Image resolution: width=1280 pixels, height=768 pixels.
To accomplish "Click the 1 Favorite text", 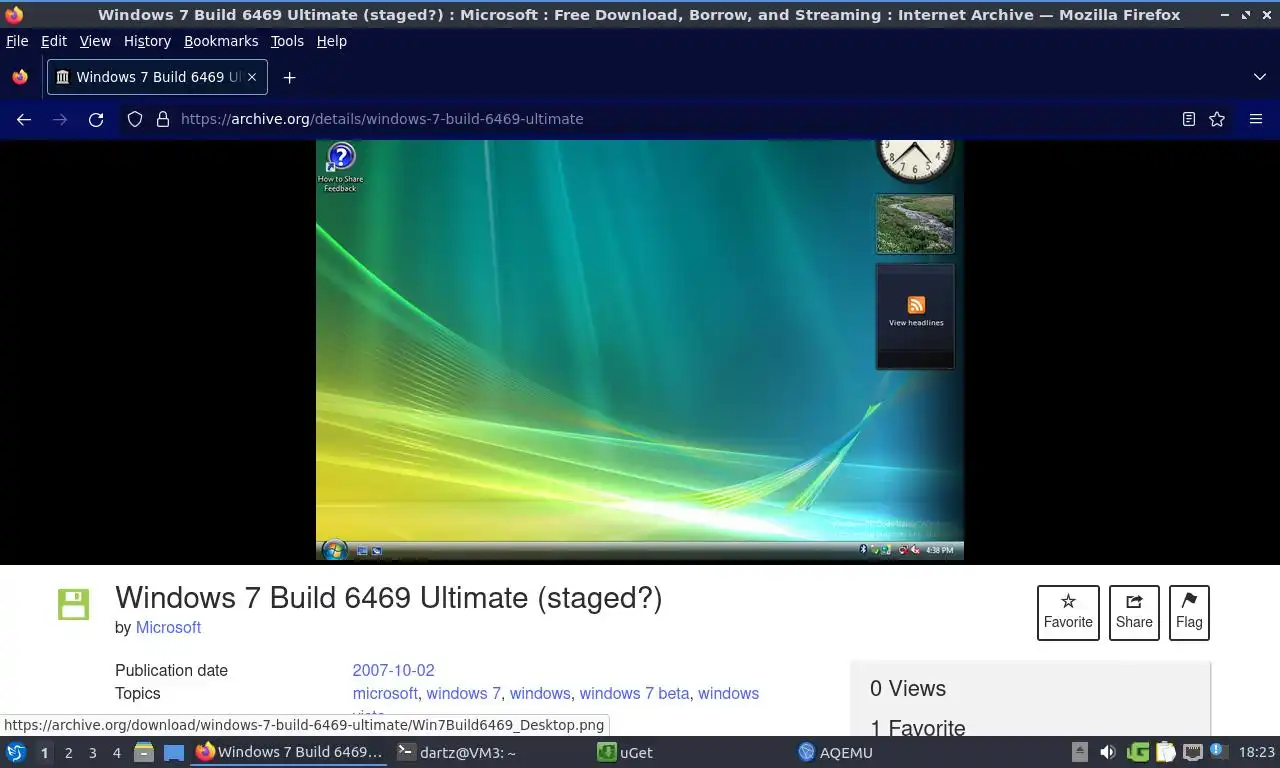I will pos(918,728).
